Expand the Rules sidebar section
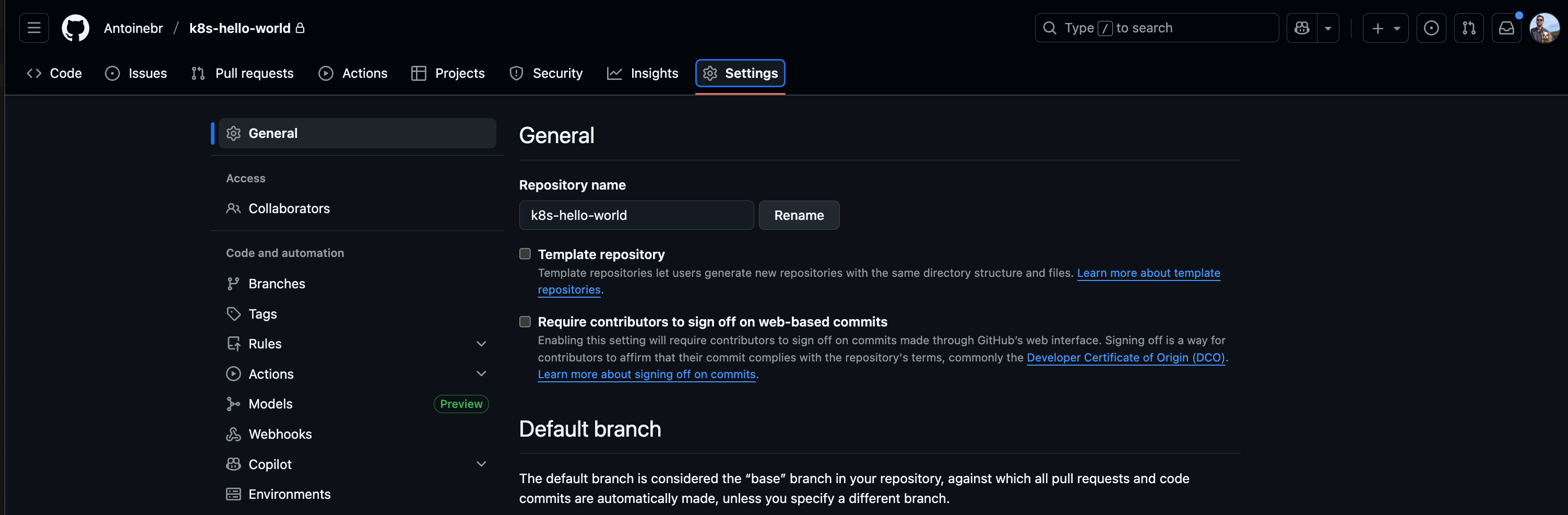Screen dimensions: 1568x515 [x=481, y=344]
